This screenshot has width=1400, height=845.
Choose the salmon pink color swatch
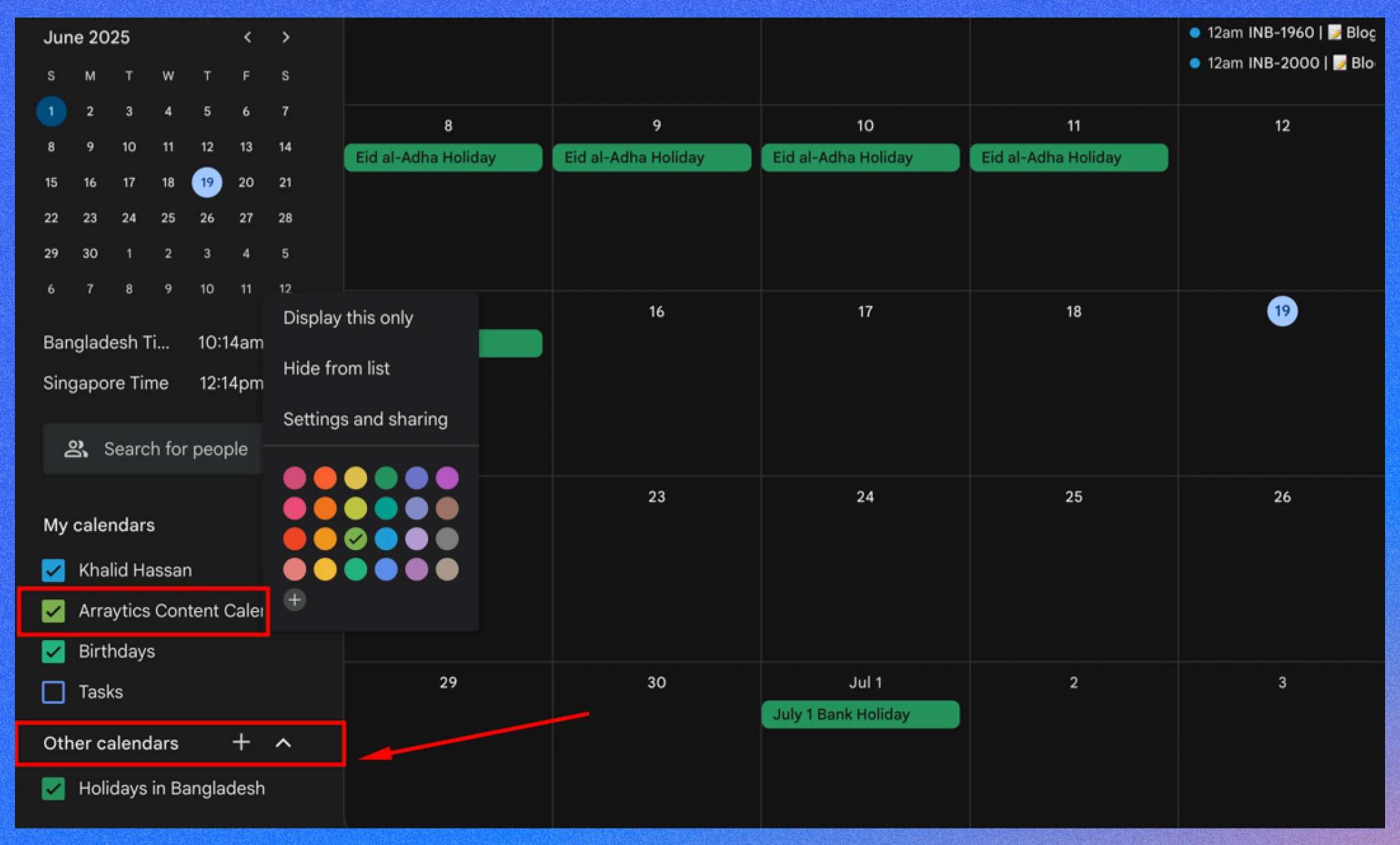294,569
